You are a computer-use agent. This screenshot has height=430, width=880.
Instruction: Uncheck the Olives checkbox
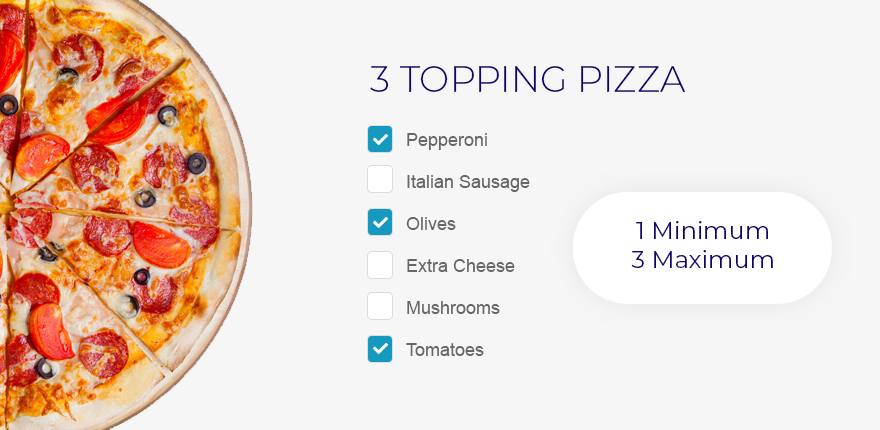[x=380, y=222]
